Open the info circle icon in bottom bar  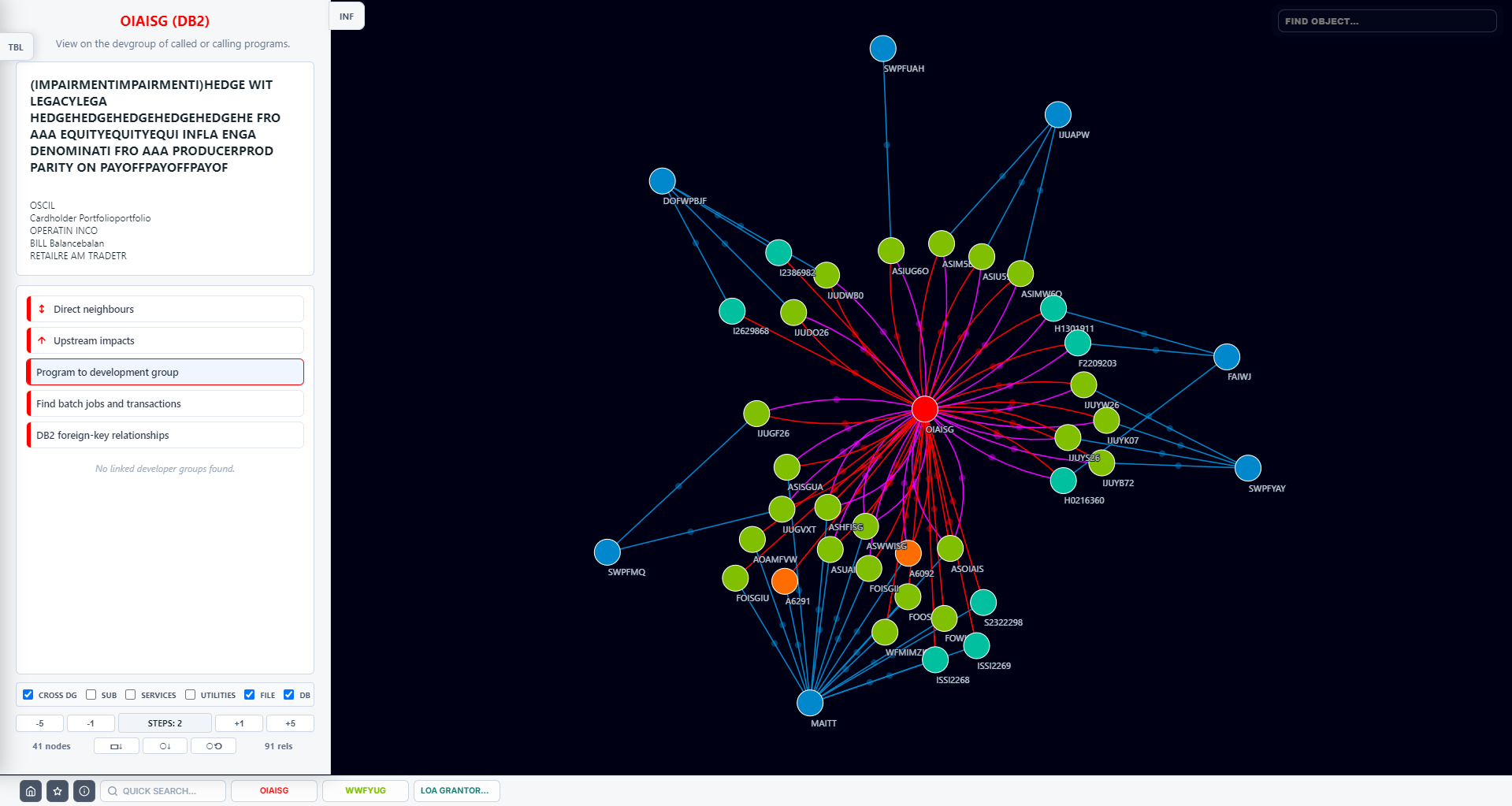click(84, 791)
